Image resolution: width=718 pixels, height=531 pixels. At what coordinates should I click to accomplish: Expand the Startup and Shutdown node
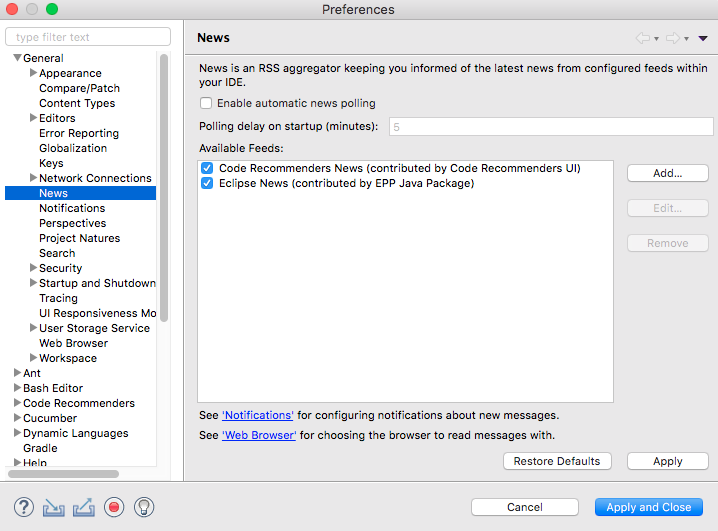(33, 282)
